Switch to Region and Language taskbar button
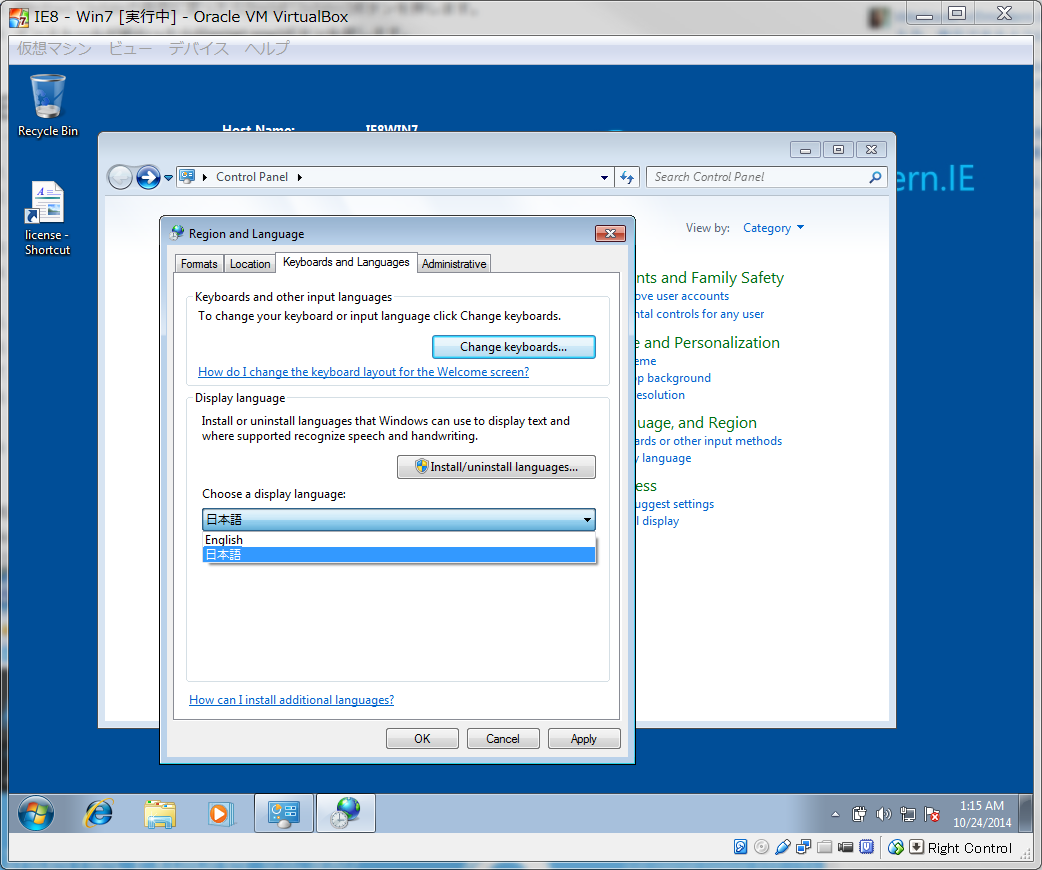 (x=346, y=813)
